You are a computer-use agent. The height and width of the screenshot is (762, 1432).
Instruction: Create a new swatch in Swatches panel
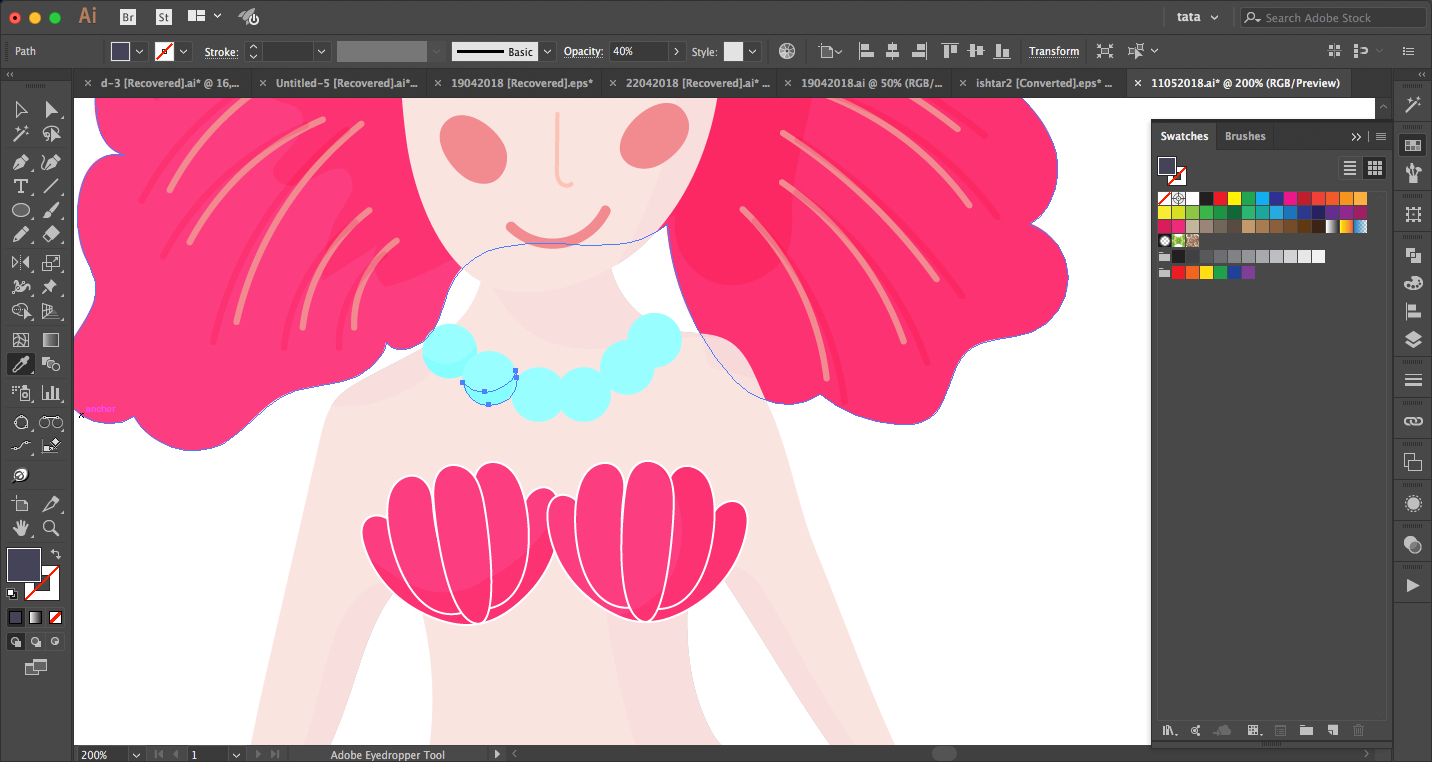click(1332, 731)
